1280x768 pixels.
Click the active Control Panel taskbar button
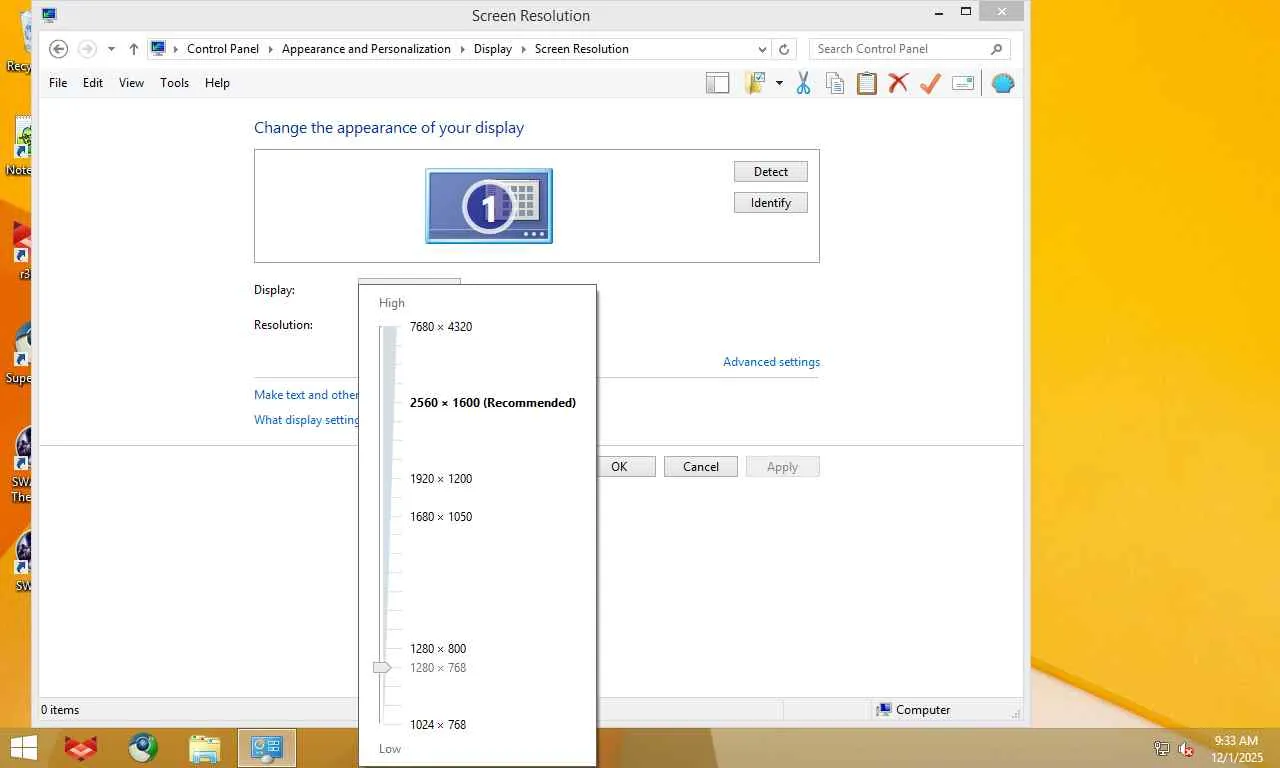point(267,748)
